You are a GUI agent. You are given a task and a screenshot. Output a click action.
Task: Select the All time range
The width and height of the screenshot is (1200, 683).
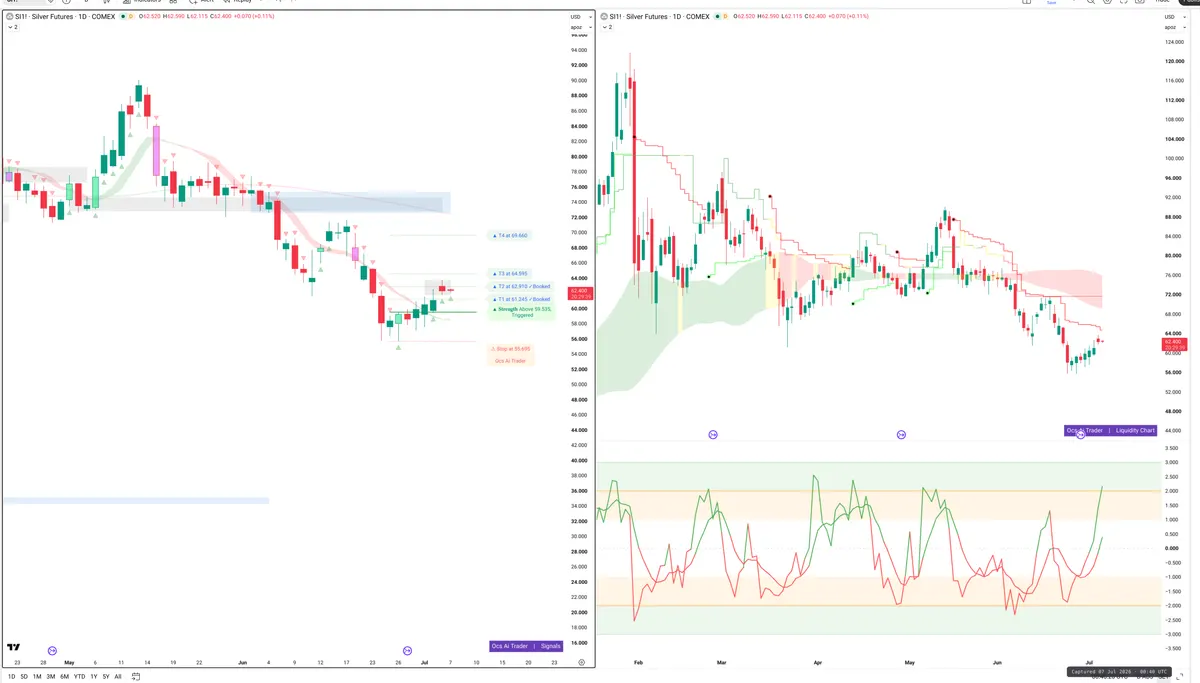[118, 676]
